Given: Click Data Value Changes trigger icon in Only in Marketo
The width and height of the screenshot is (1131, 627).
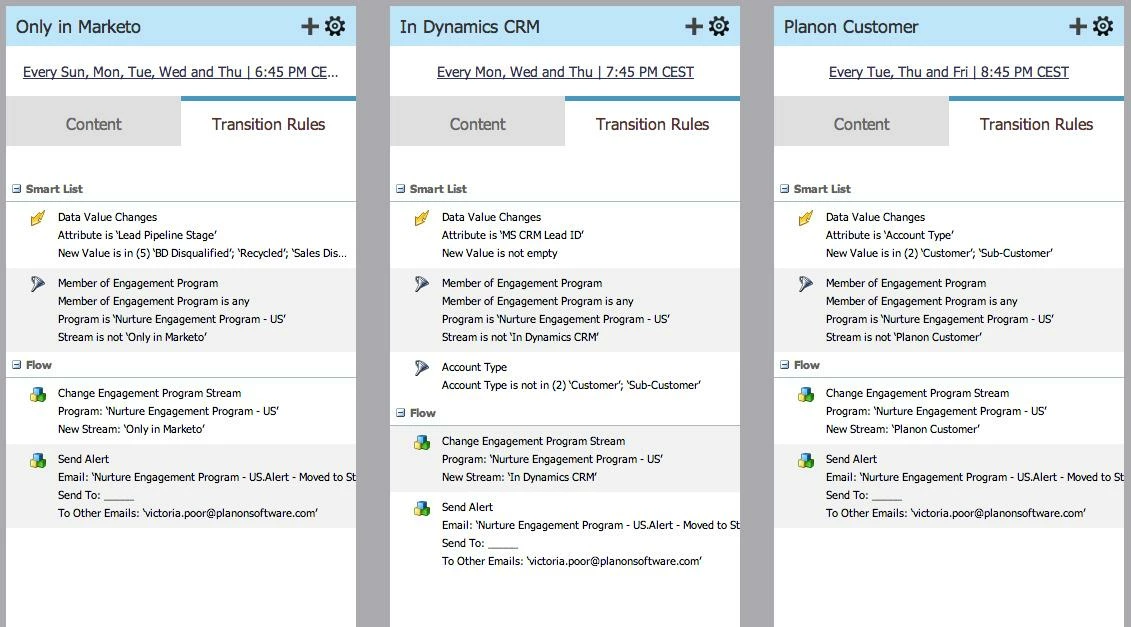Looking at the screenshot, I should 38,218.
